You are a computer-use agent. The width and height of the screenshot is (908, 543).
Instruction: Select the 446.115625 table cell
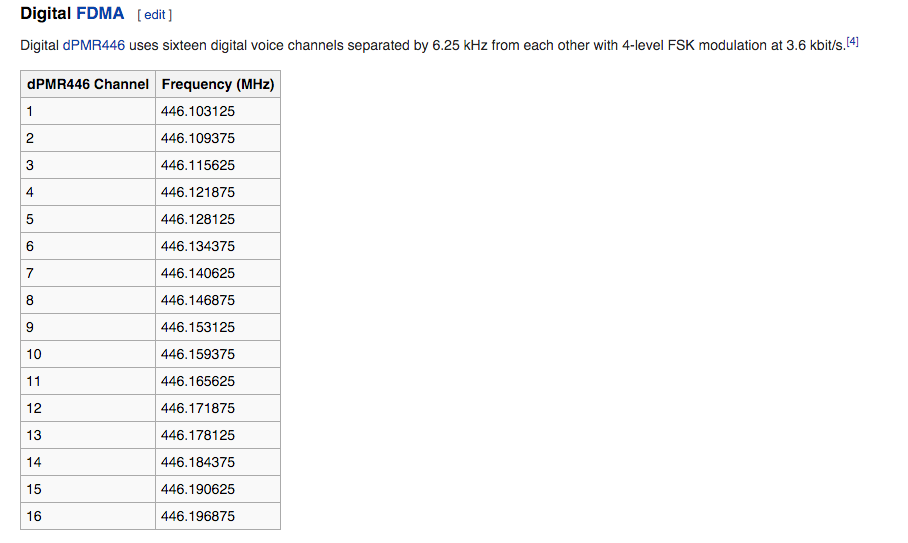pos(198,165)
